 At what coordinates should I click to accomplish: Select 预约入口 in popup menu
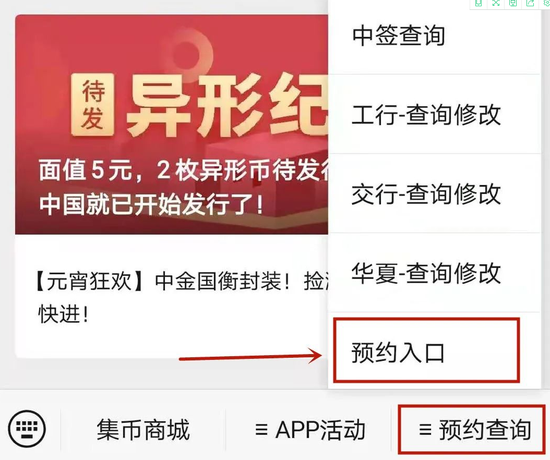[426, 350]
